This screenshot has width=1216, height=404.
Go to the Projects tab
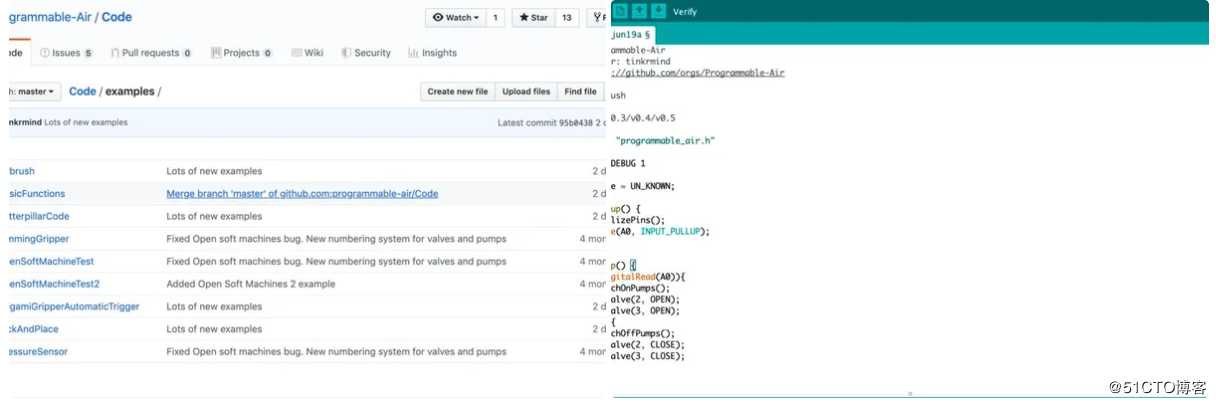tap(241, 53)
